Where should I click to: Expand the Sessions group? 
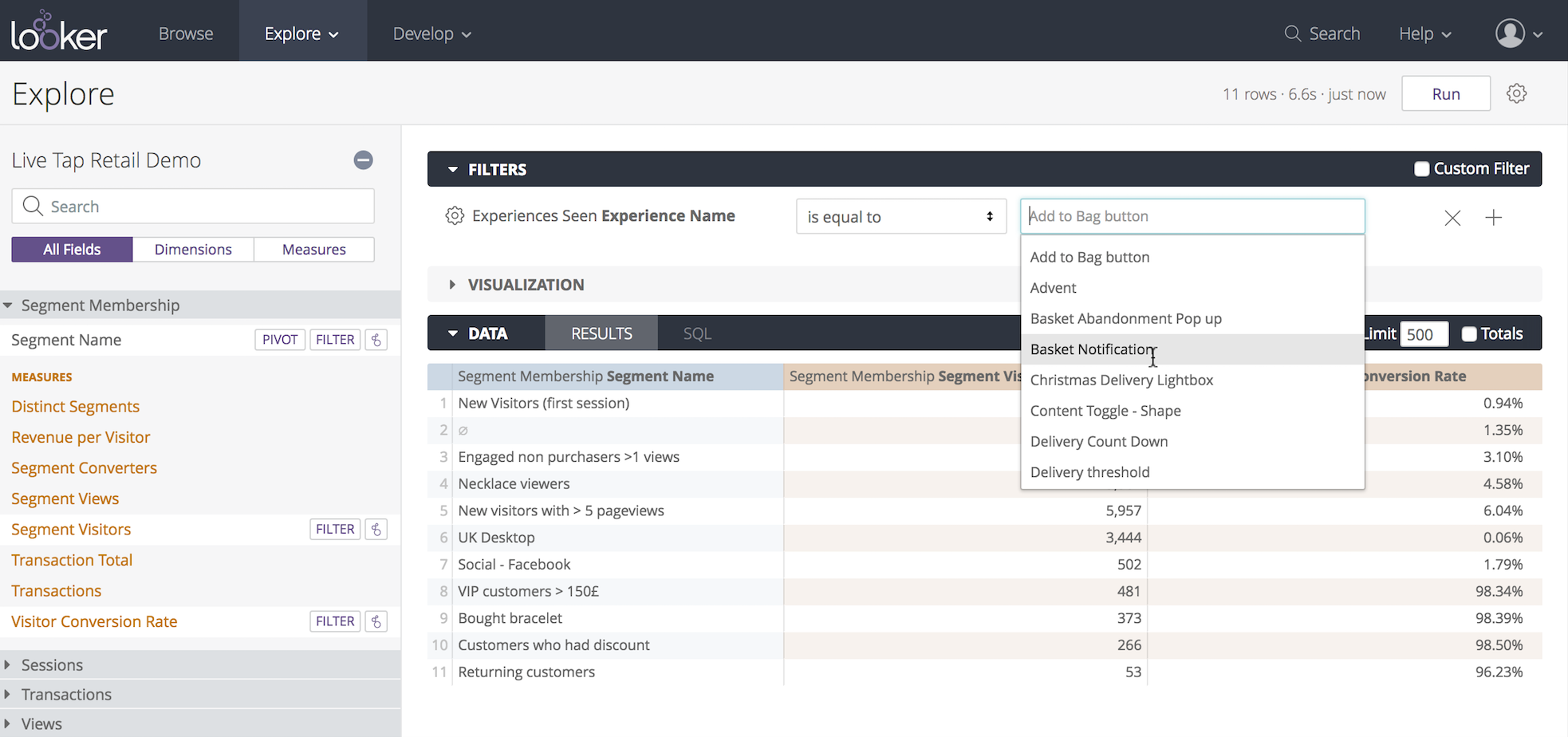coord(7,664)
